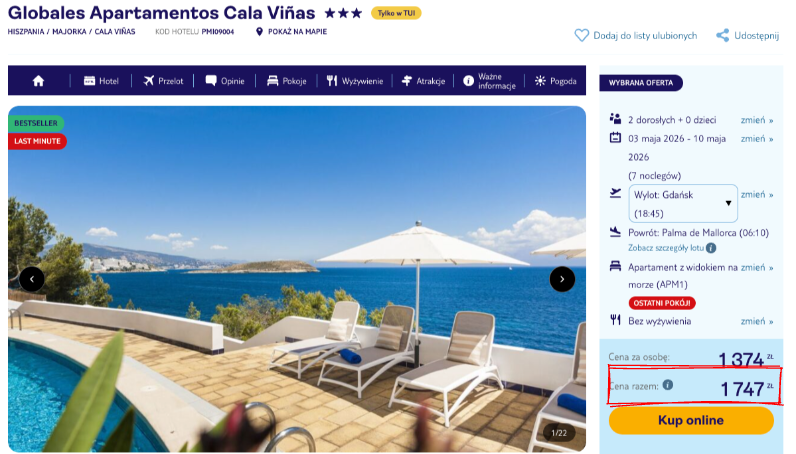
Task: Switch to the Przelot tab
Action: (x=163, y=81)
